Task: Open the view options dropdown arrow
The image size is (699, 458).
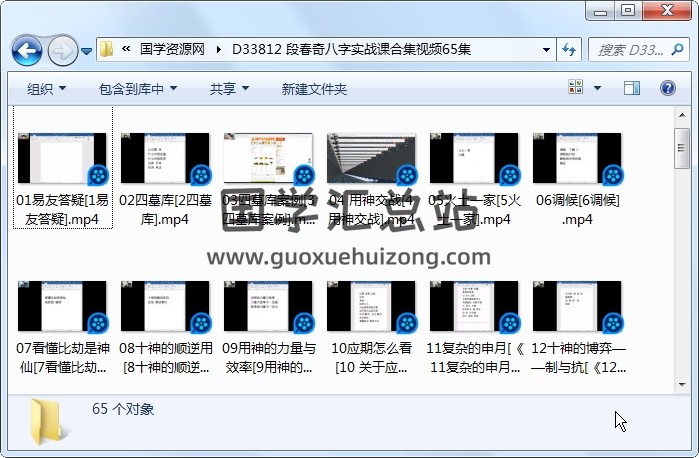Action: point(597,88)
